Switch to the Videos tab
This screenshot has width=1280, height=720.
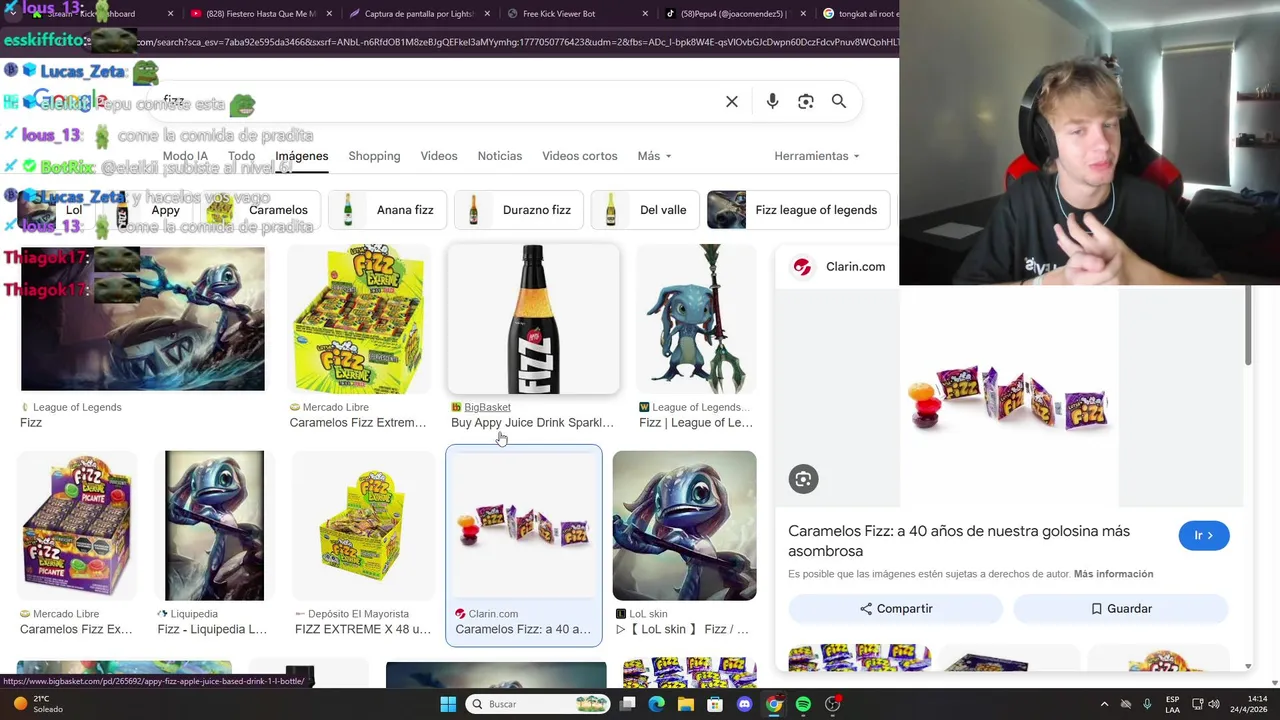click(439, 156)
